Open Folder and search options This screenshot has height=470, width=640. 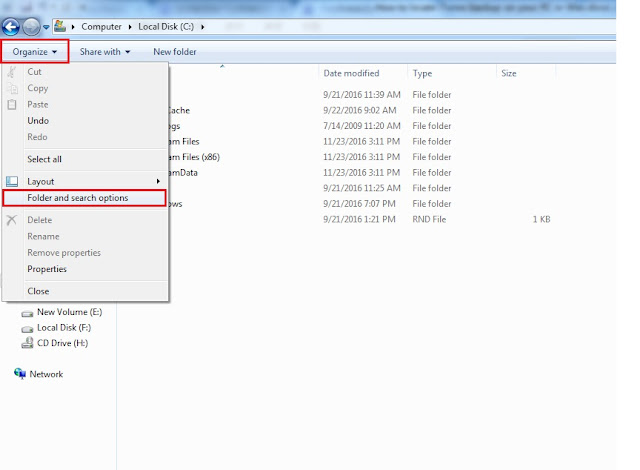84,198
